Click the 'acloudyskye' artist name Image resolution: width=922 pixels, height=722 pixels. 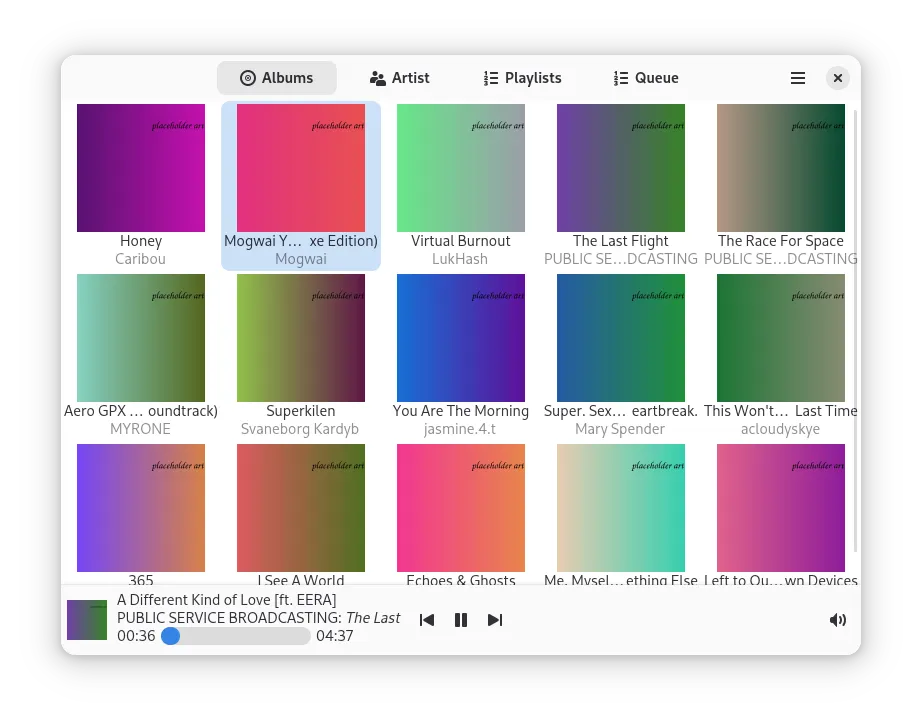tap(780, 429)
